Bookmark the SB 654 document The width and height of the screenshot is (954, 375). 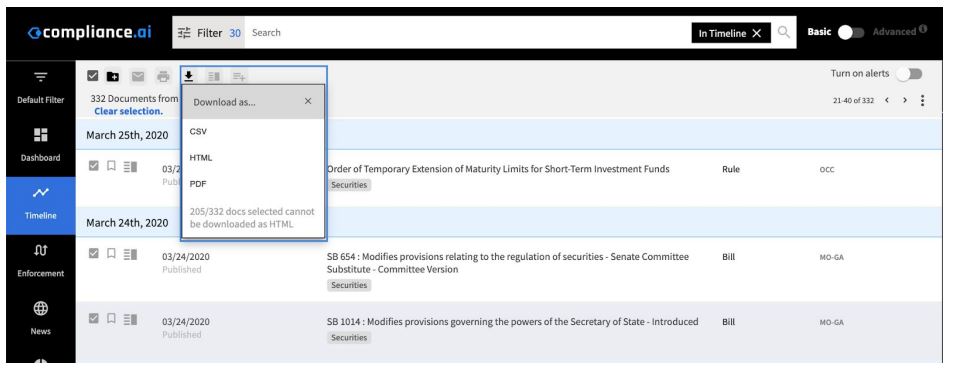tap(111, 253)
